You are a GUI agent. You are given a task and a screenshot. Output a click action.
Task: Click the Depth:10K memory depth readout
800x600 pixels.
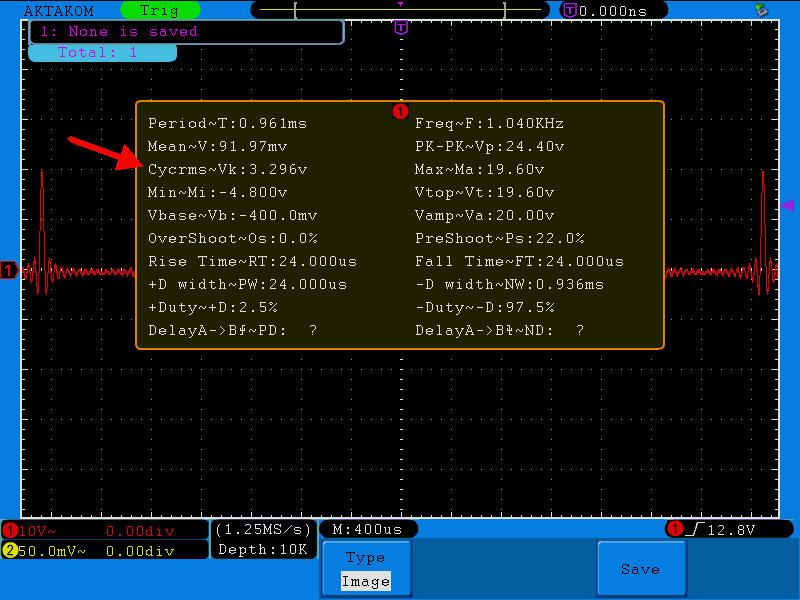pos(263,549)
